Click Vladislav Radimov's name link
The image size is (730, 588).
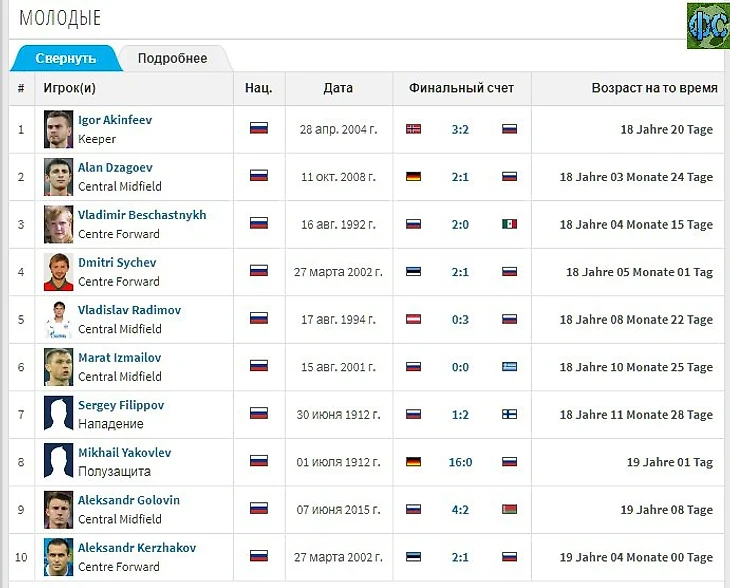tap(129, 310)
